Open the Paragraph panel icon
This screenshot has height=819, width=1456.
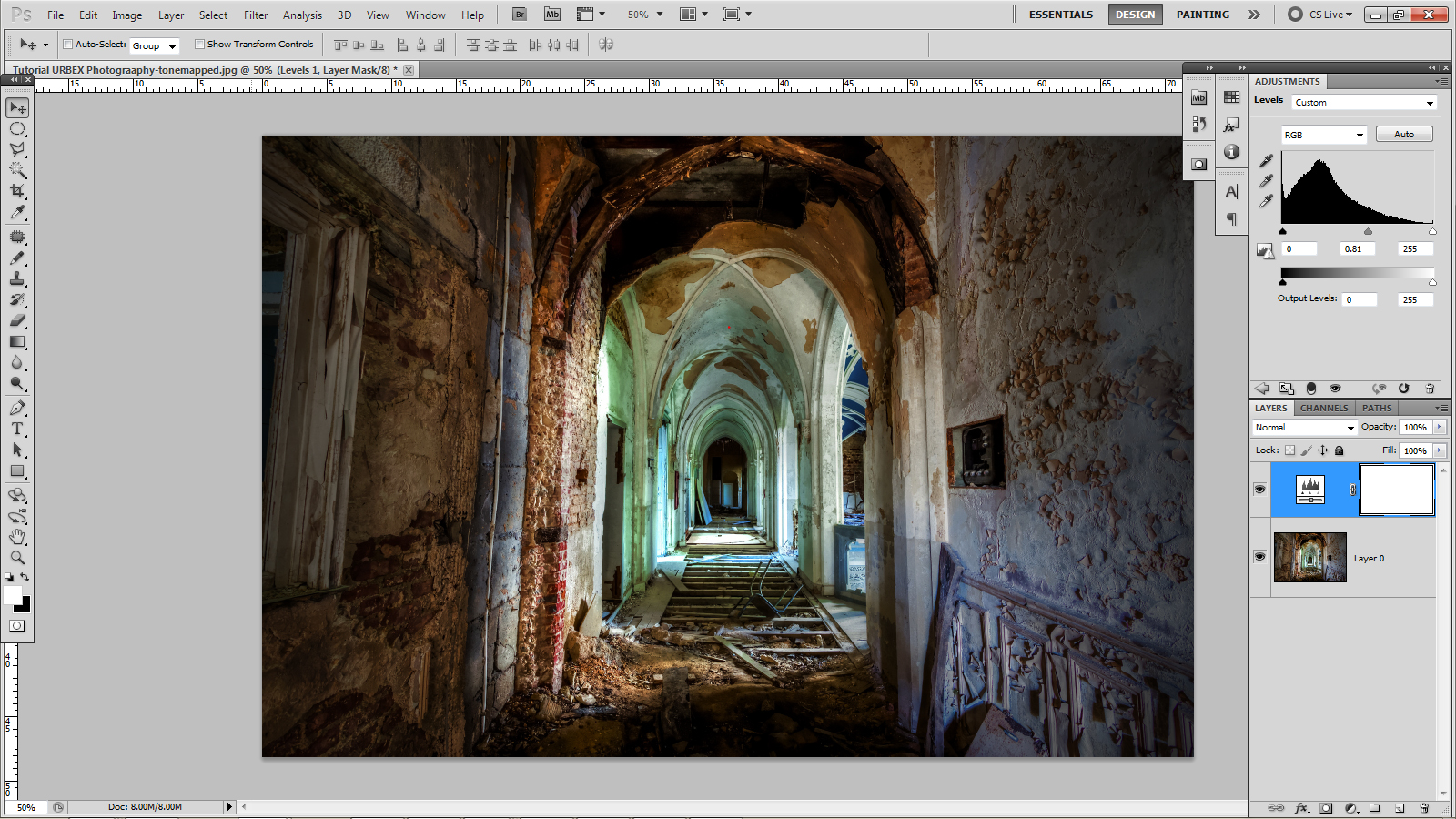click(x=1231, y=219)
